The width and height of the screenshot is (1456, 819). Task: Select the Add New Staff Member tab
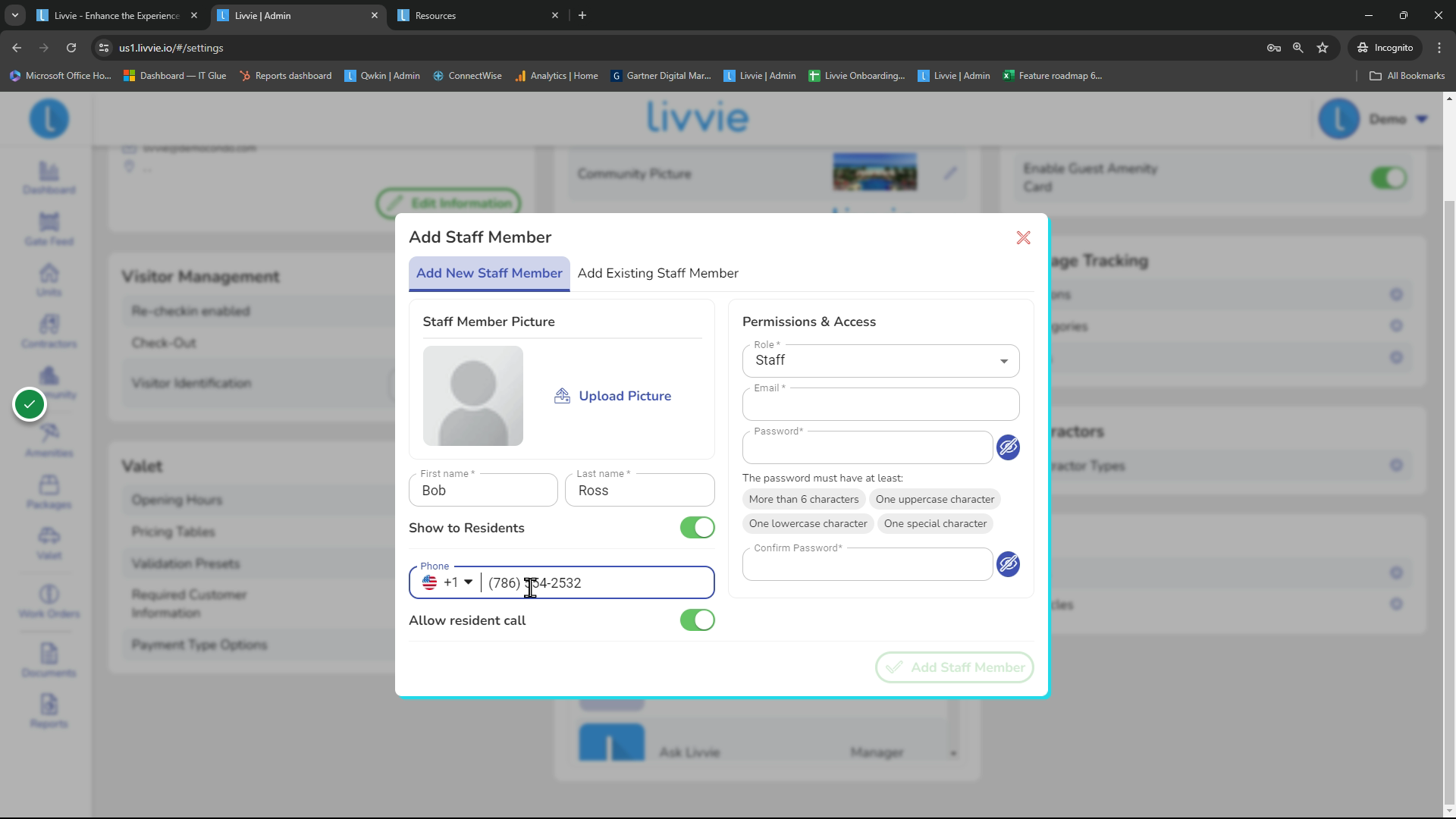(489, 274)
